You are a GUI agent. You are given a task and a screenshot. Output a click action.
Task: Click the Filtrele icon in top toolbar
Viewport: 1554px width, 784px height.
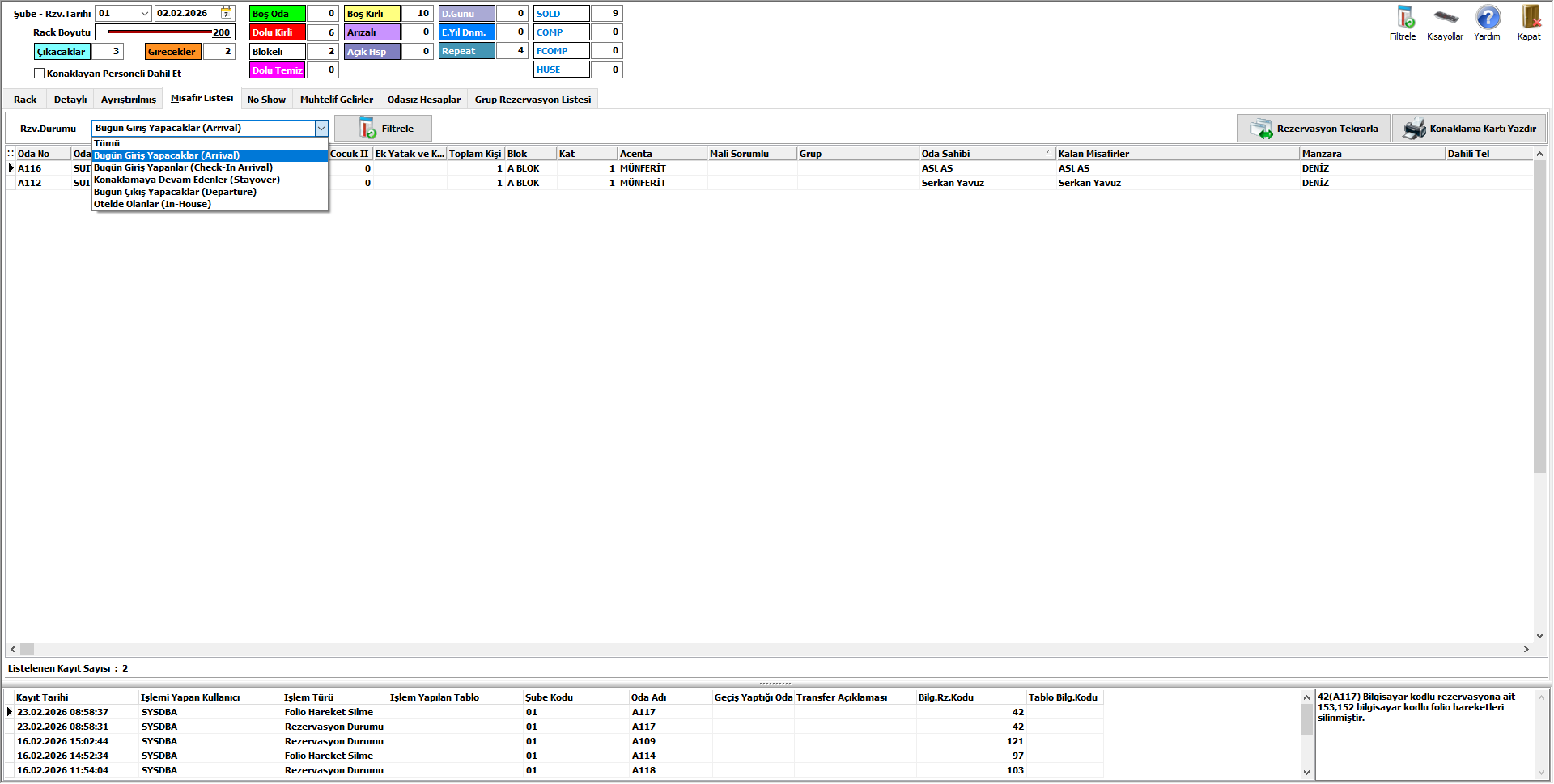(x=1403, y=18)
